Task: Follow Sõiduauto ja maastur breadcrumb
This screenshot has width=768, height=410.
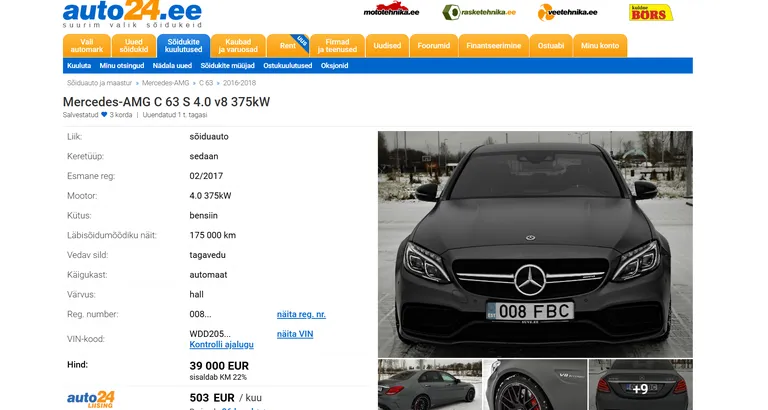Action: 99,83
